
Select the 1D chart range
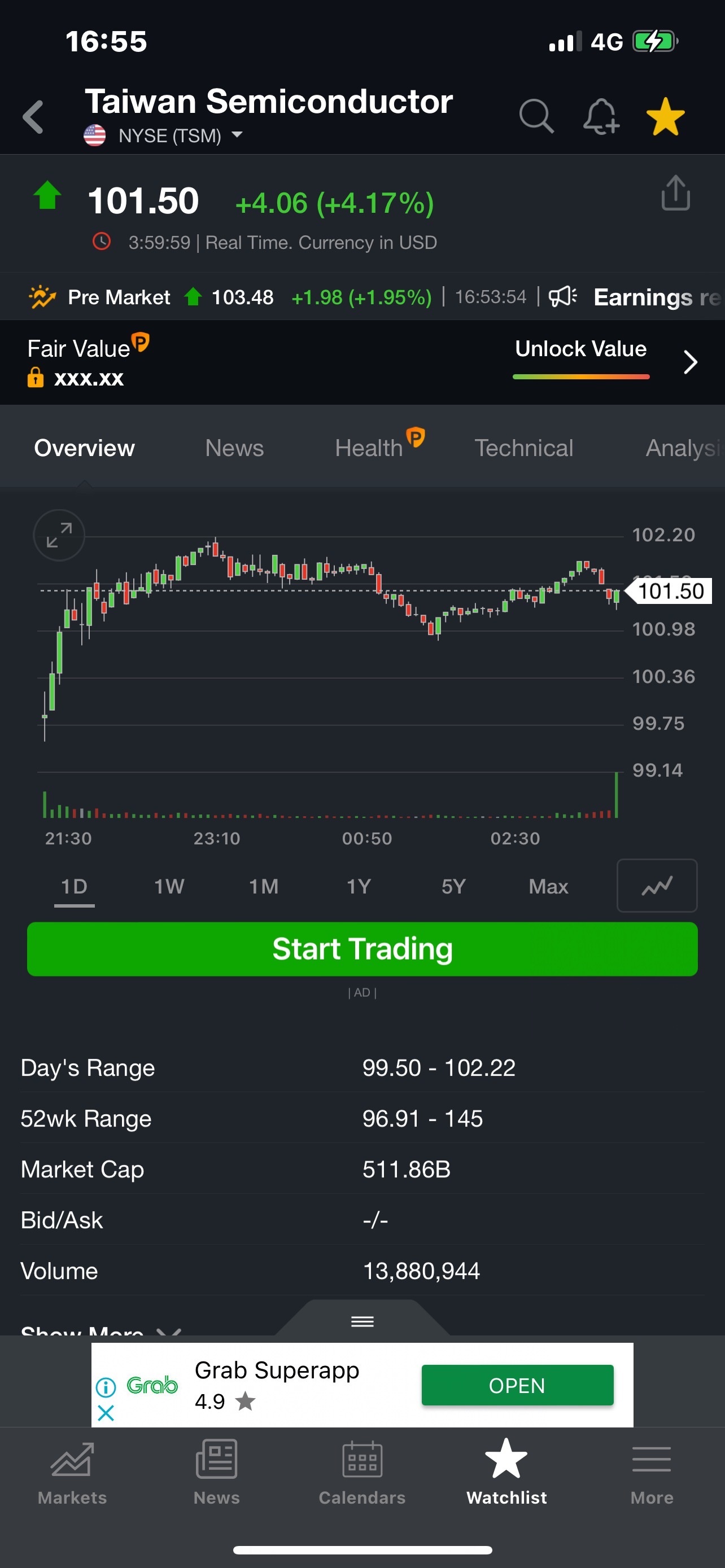pos(75,886)
